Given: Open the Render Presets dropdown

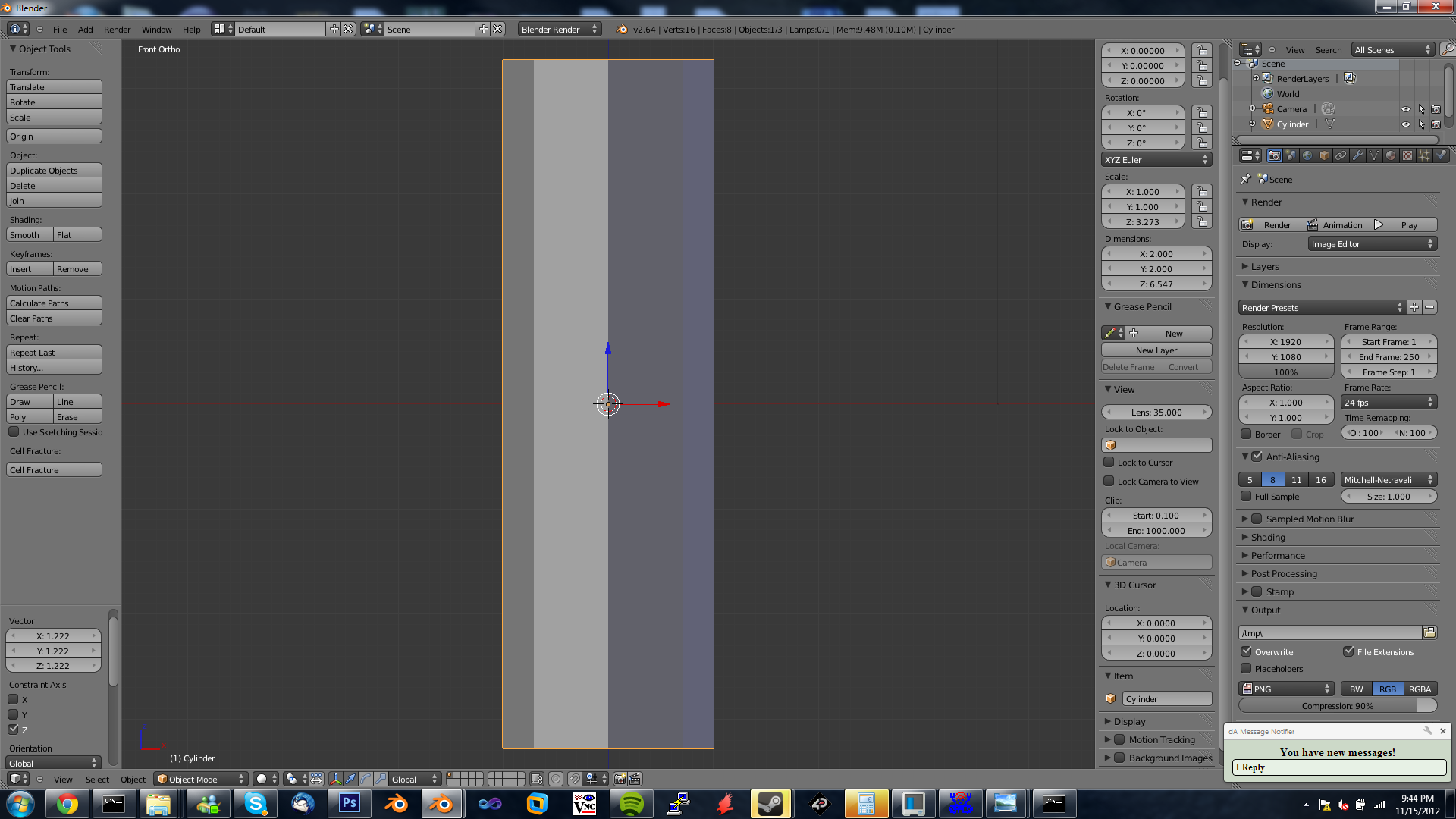Looking at the screenshot, I should click(x=1323, y=307).
